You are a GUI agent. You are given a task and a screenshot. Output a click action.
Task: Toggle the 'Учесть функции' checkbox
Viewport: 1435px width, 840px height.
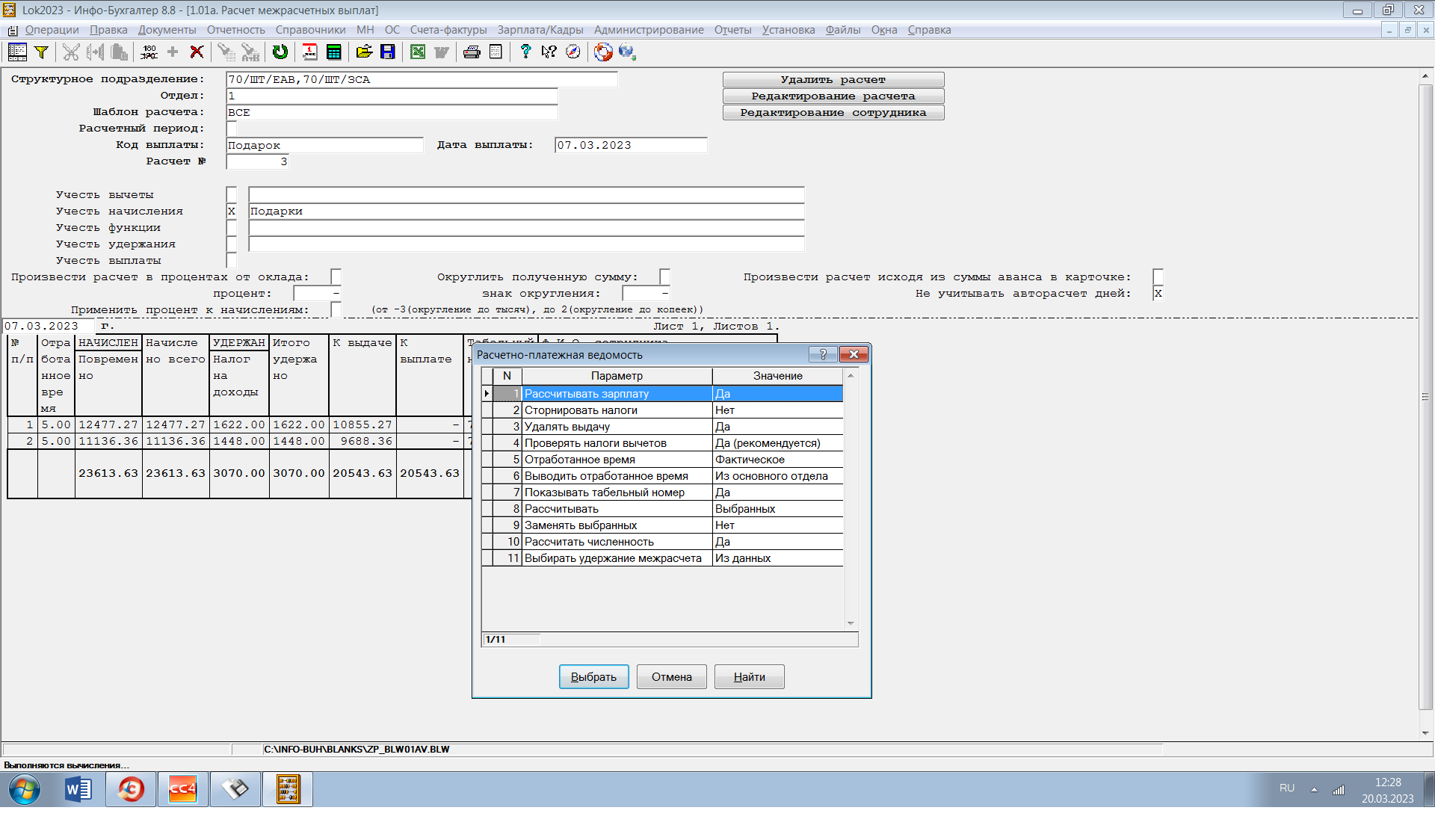pyautogui.click(x=232, y=228)
